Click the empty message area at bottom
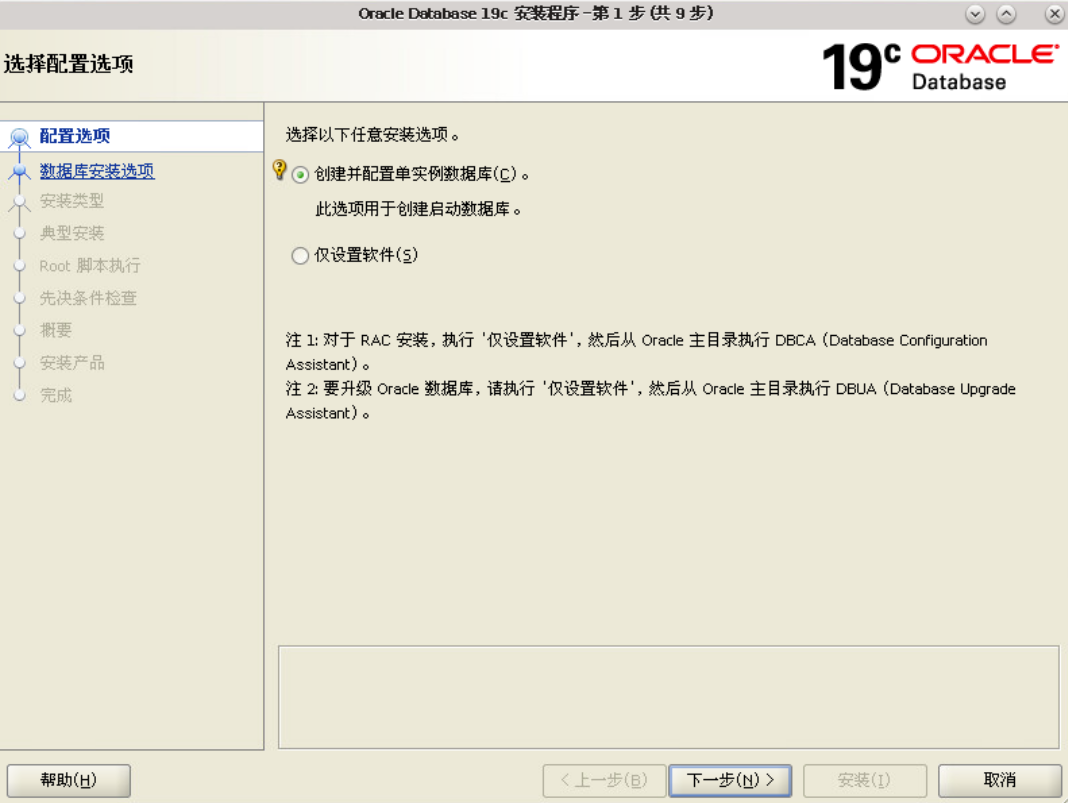Viewport: 1068px width, 803px height. (x=668, y=697)
